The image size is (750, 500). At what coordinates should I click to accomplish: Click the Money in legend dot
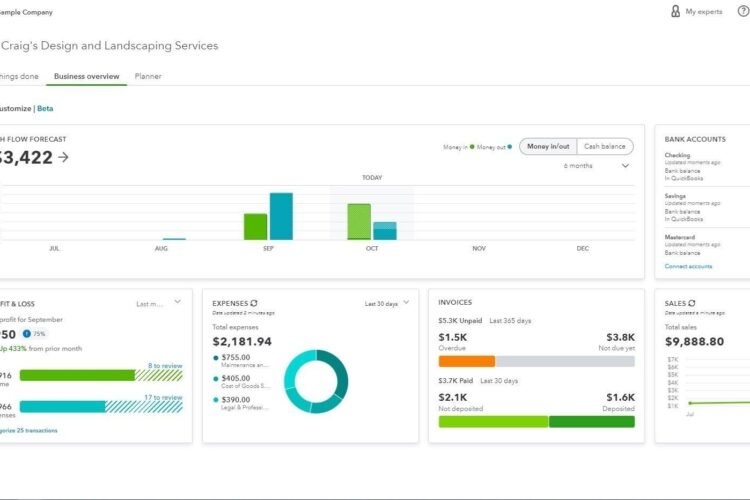pyautogui.click(x=472, y=147)
